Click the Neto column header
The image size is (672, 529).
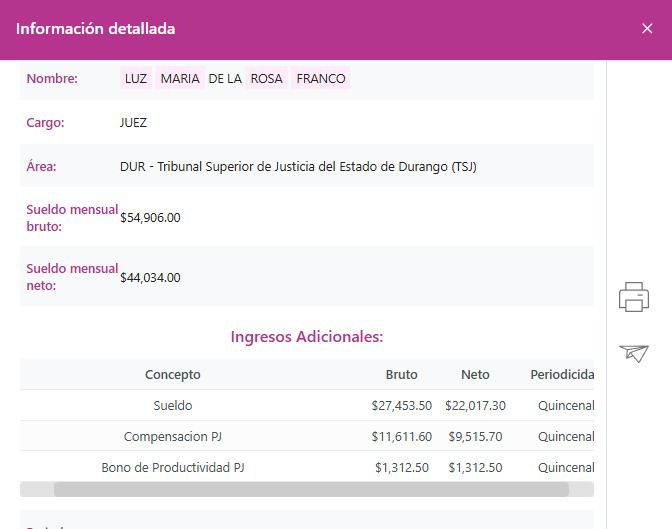point(475,375)
